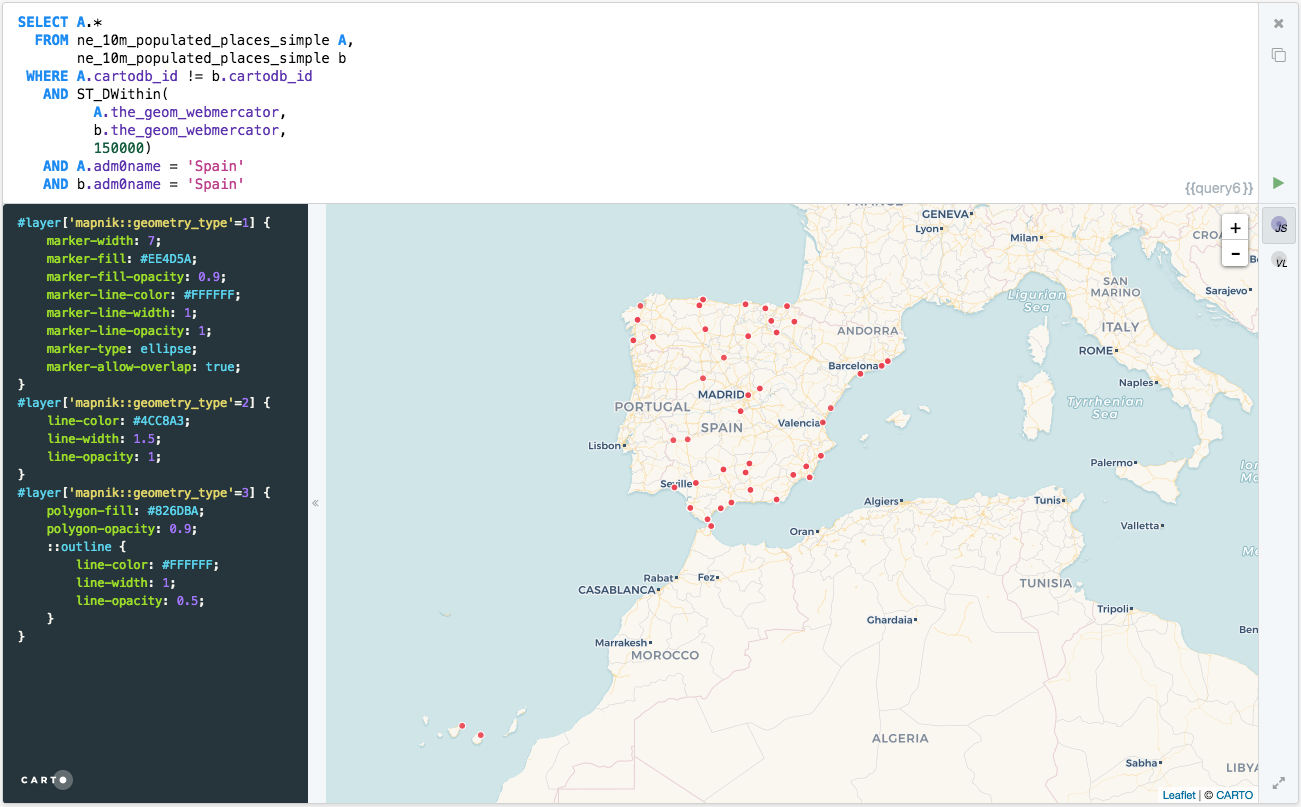Click the ST_DWithin function in SQL
The image size is (1301, 807).
(119, 94)
